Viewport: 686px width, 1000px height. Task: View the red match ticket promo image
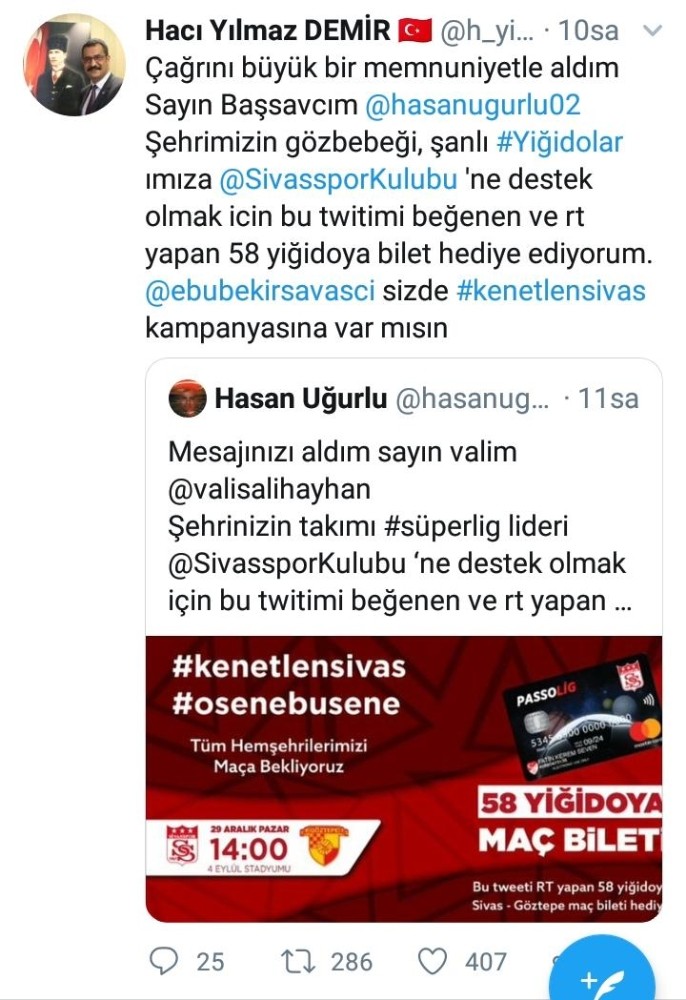coord(404,779)
